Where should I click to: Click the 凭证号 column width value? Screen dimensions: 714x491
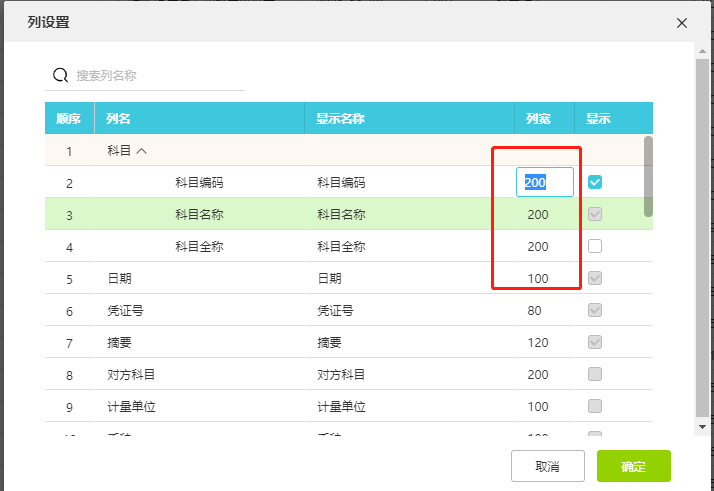534,311
